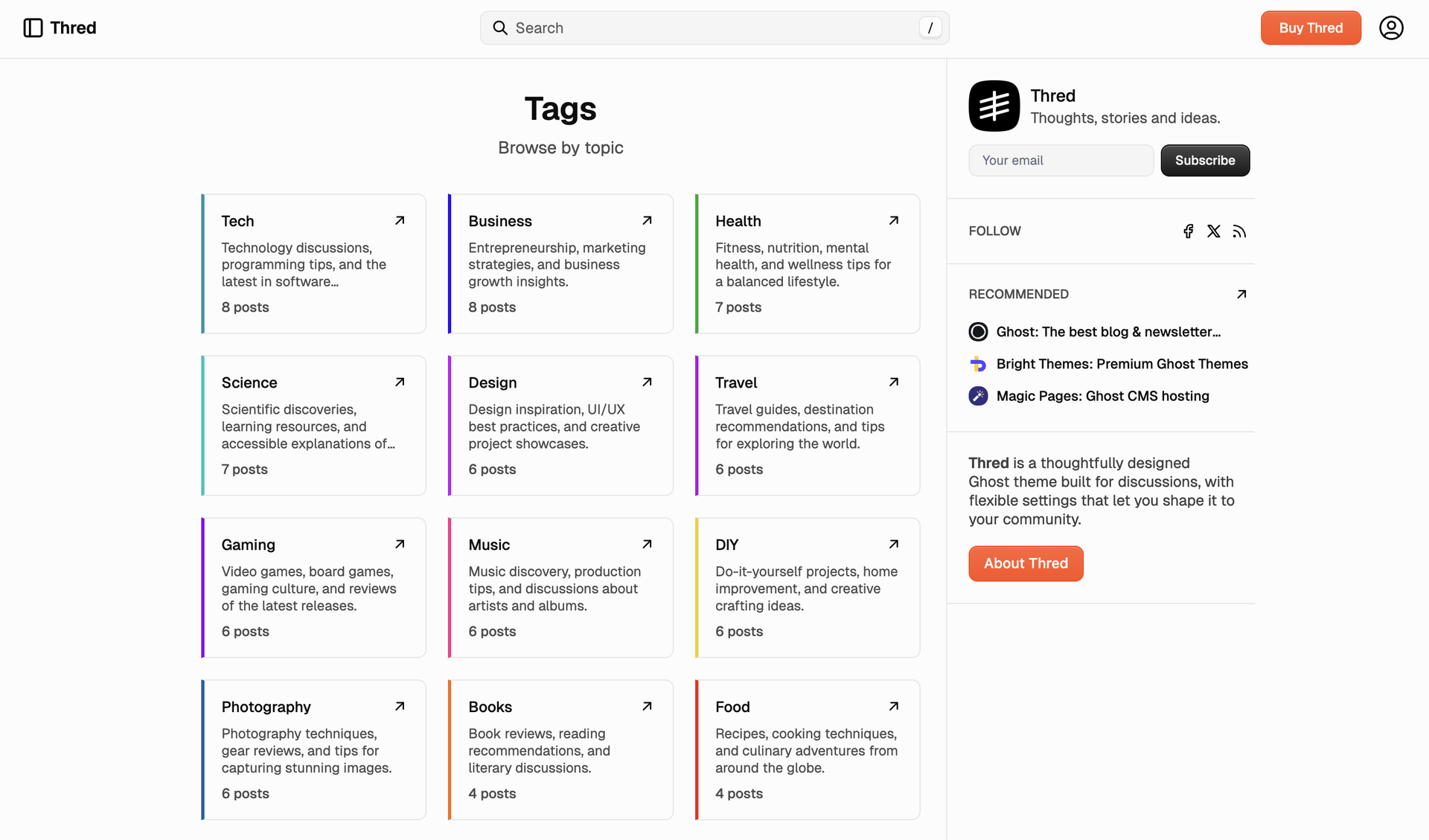Open the Tech tag via its arrow icon
The image size is (1429, 840).
[x=400, y=220]
